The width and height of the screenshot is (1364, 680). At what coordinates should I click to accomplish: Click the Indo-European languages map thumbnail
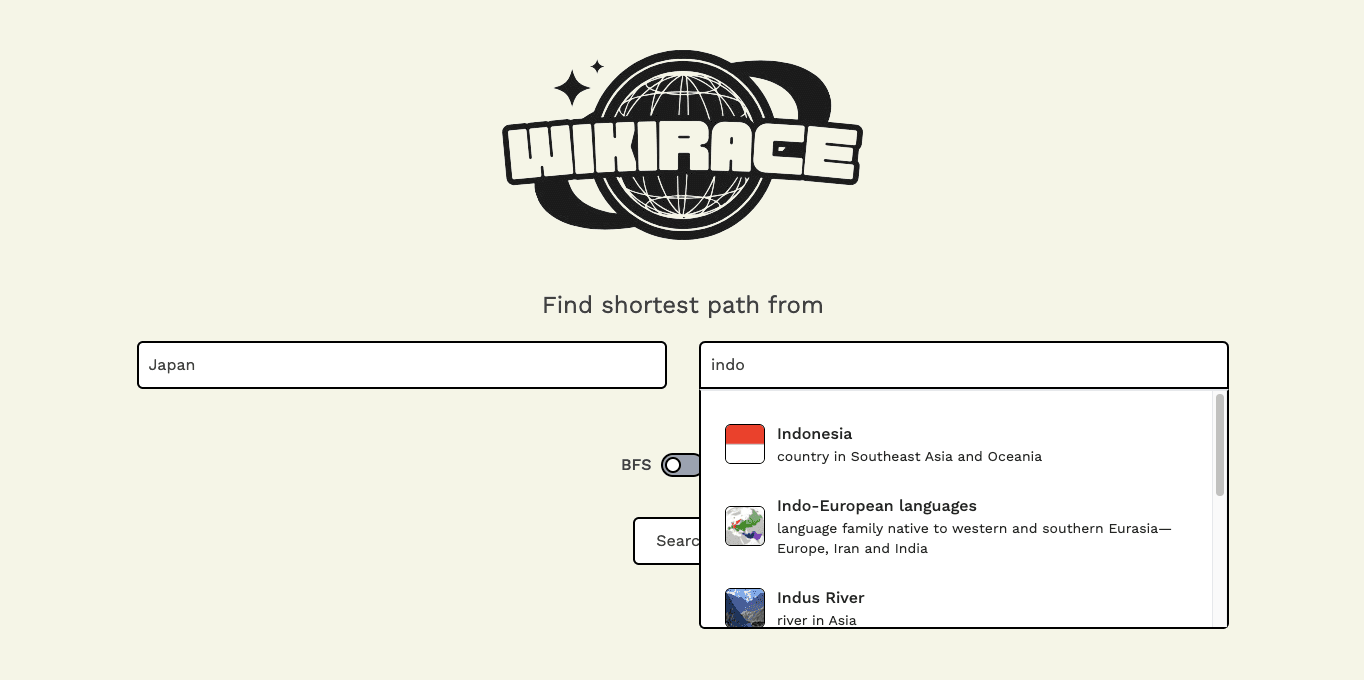coord(745,526)
